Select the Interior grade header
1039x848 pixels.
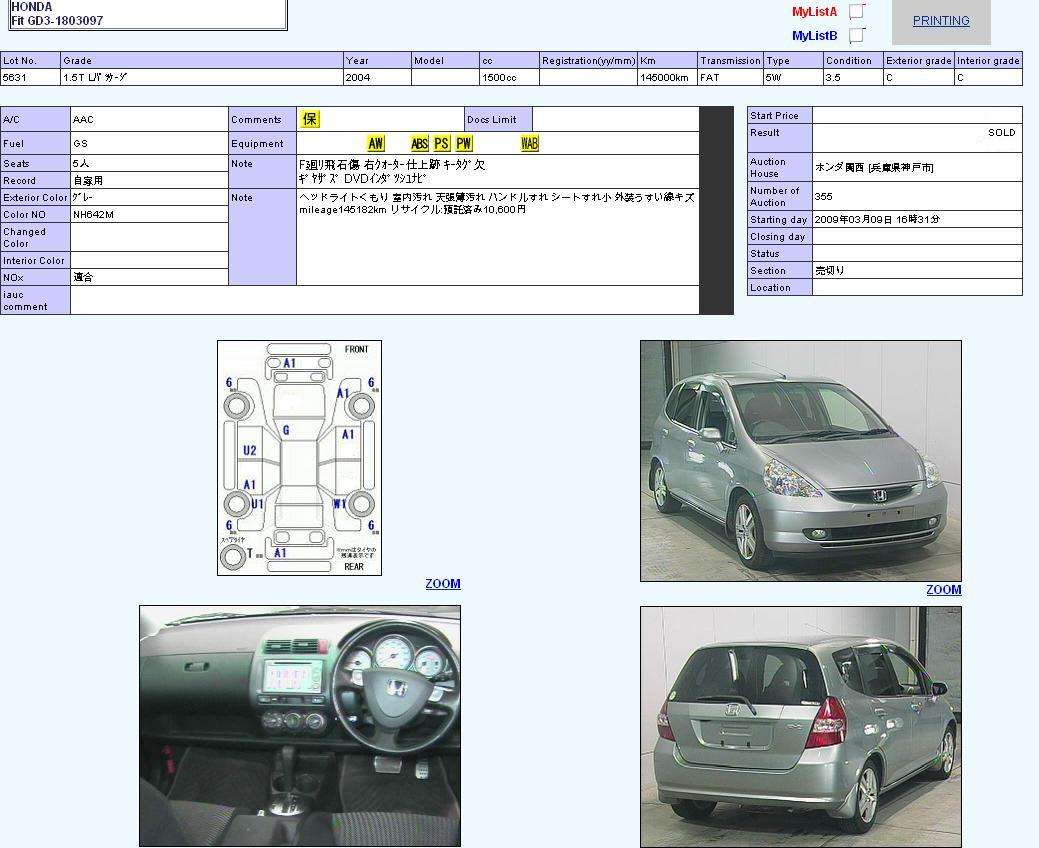(x=988, y=60)
